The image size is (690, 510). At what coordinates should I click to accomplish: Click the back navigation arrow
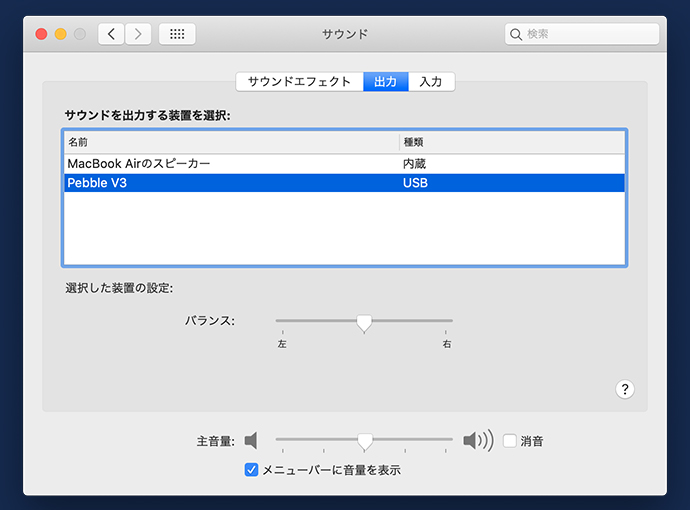tap(111, 34)
